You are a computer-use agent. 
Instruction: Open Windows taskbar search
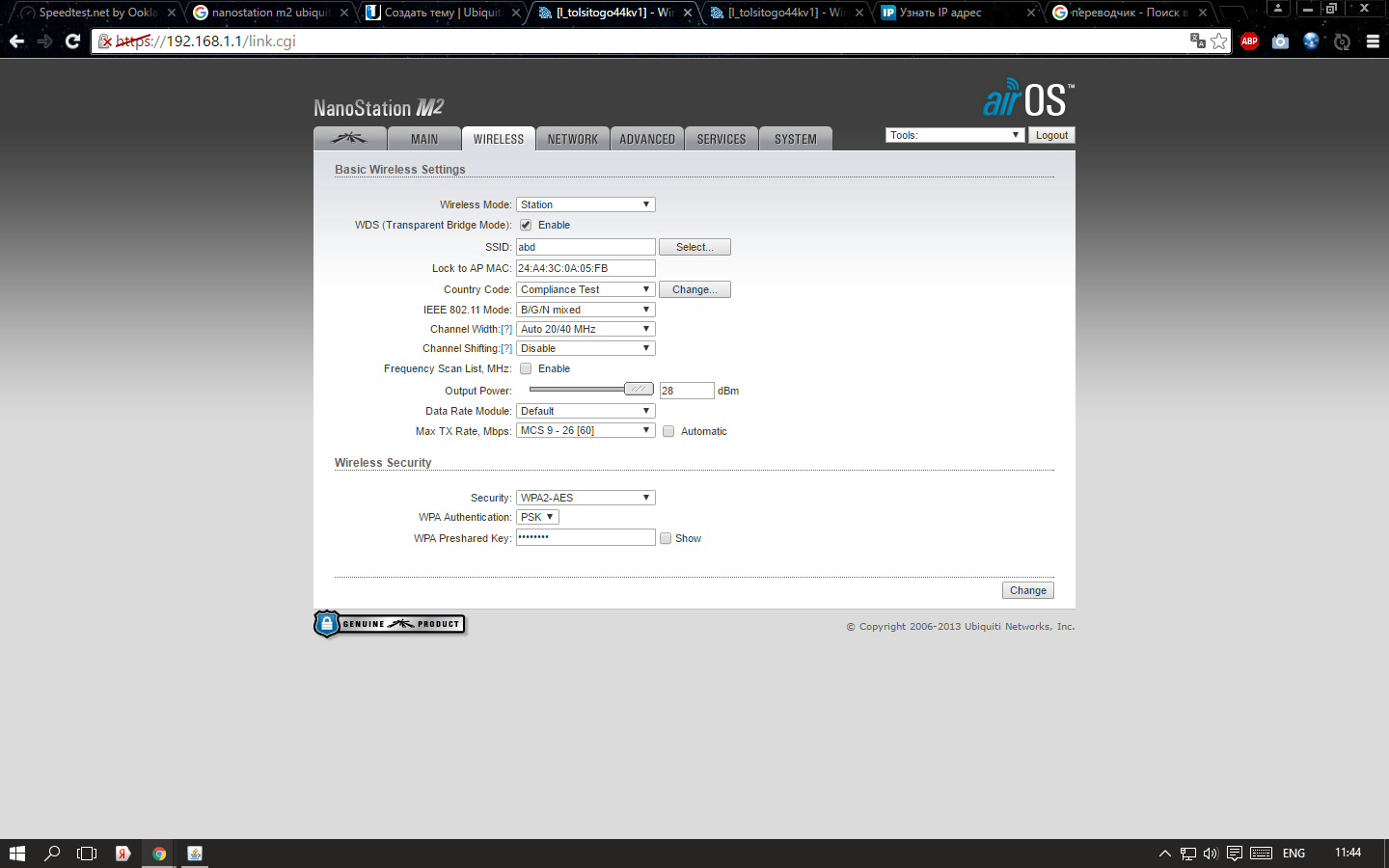pyautogui.click(x=52, y=854)
